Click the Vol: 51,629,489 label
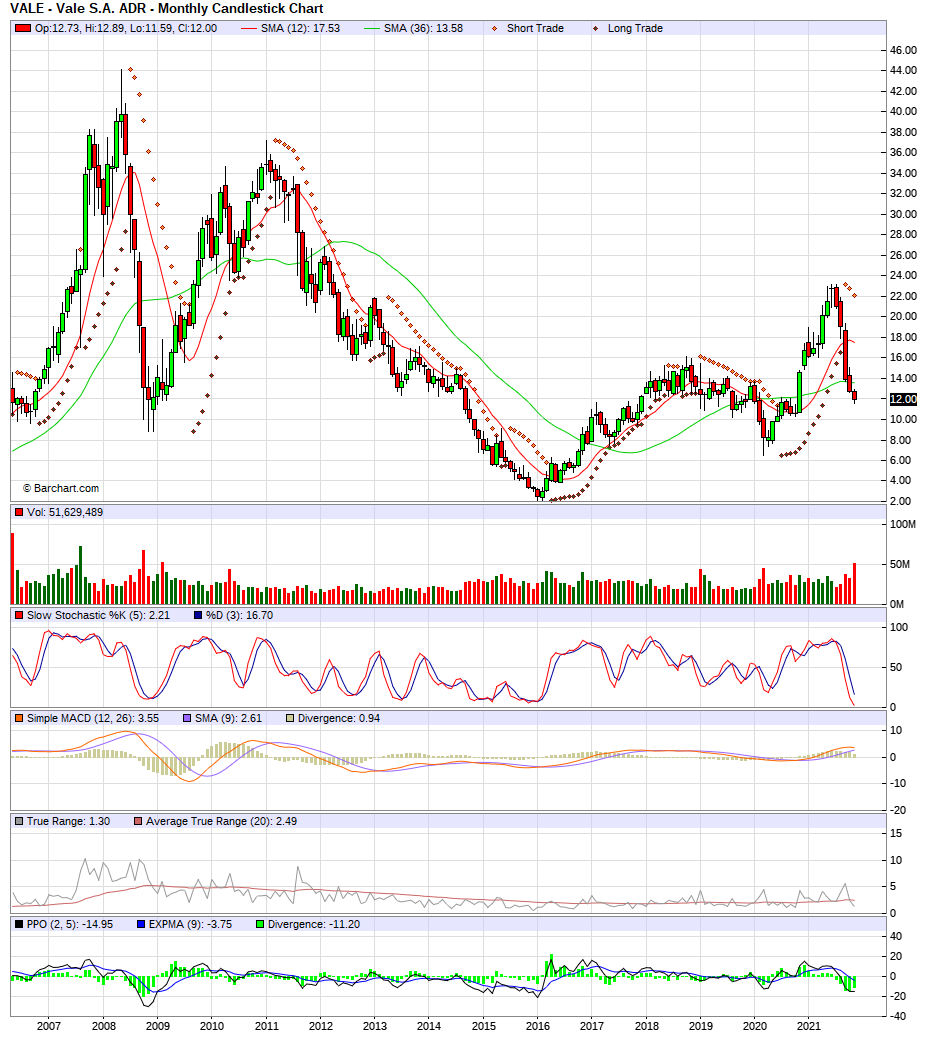This screenshot has height=1057, width=930. 65,512
